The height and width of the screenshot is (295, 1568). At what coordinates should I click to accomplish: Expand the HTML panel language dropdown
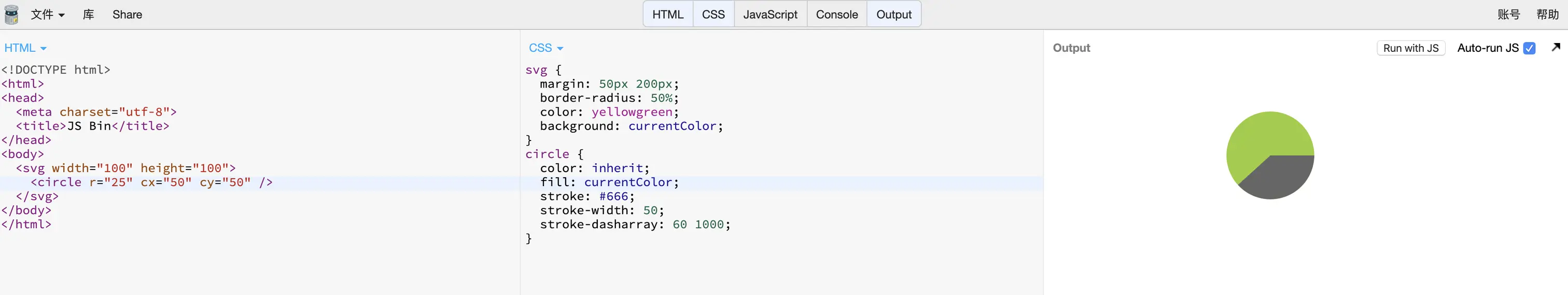coord(25,48)
